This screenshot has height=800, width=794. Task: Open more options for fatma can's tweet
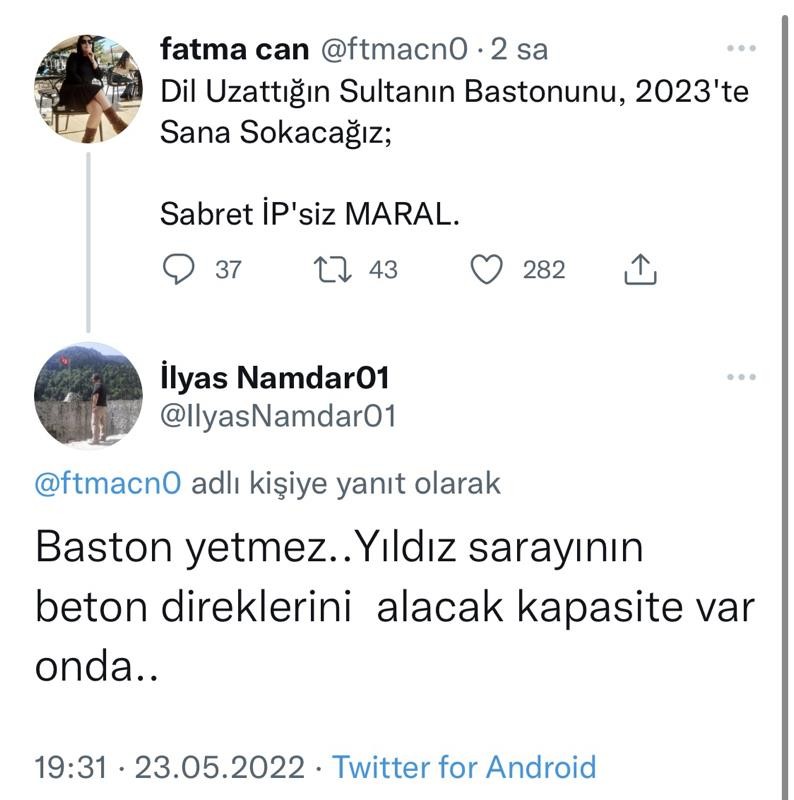coord(741,48)
